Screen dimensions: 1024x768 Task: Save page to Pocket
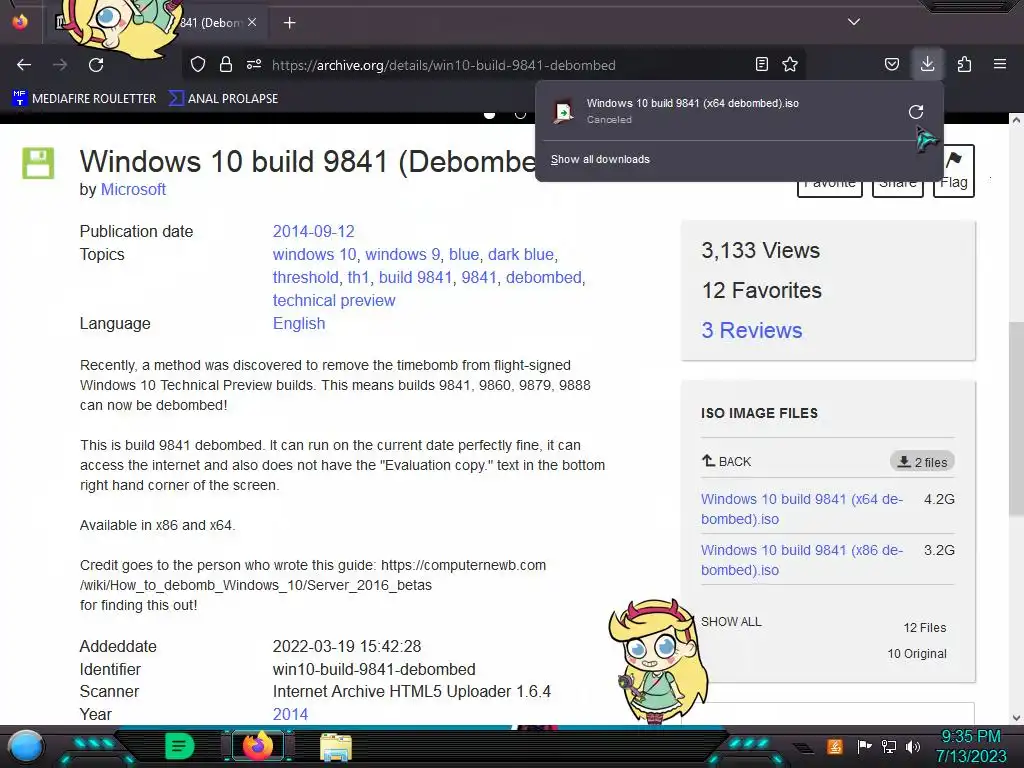[x=891, y=64]
